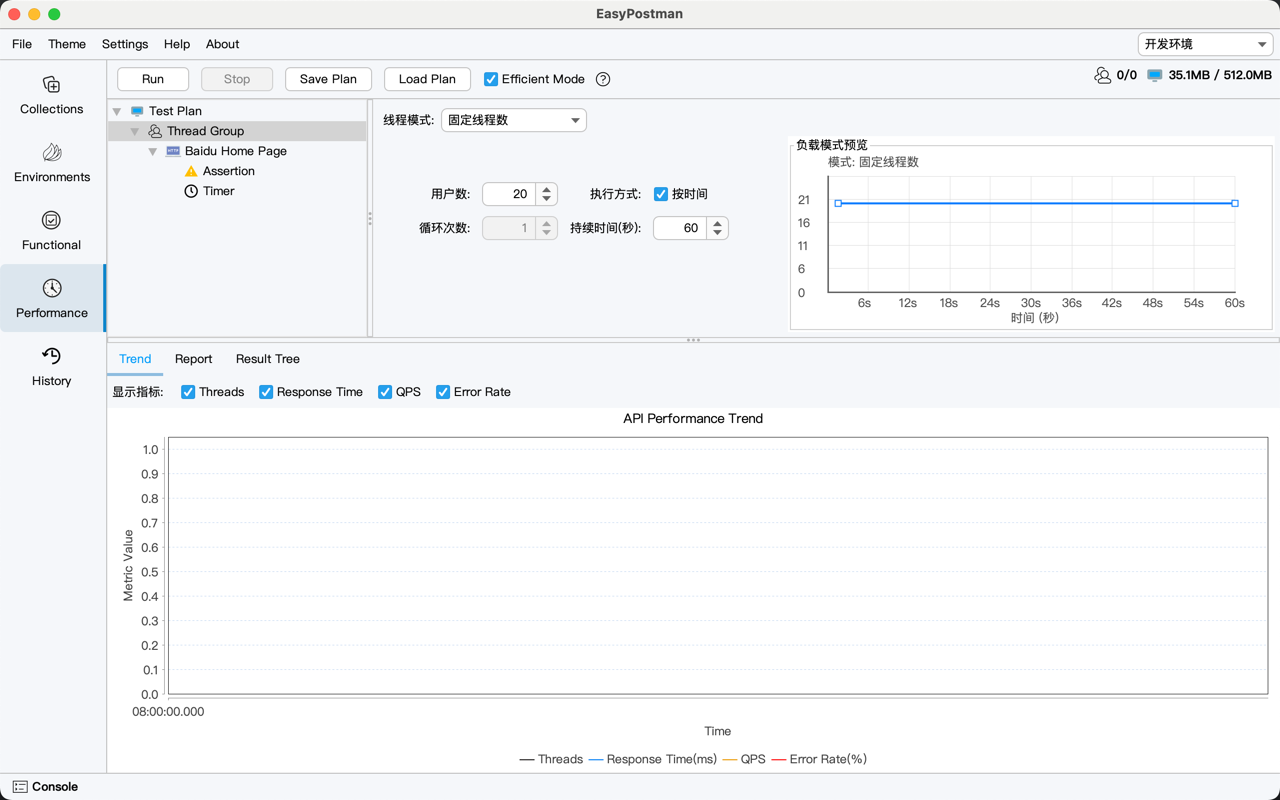
Task: Open the 开发环境 environment dropdown
Action: [x=1205, y=44]
